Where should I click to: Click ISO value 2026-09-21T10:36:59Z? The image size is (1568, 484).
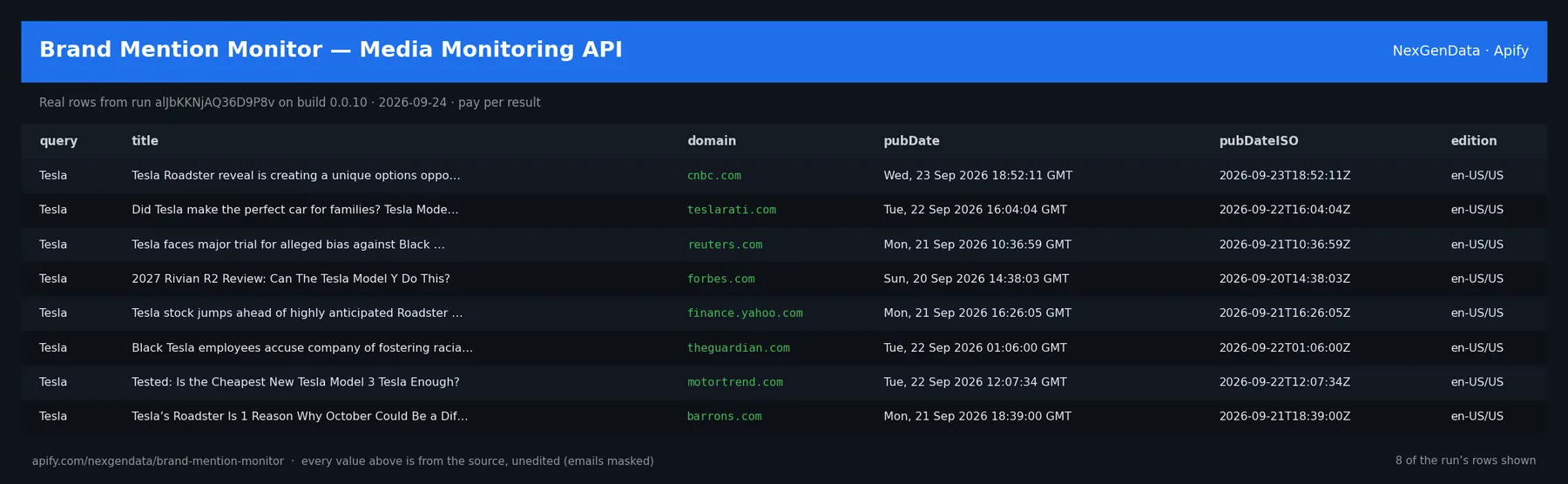(x=1285, y=245)
